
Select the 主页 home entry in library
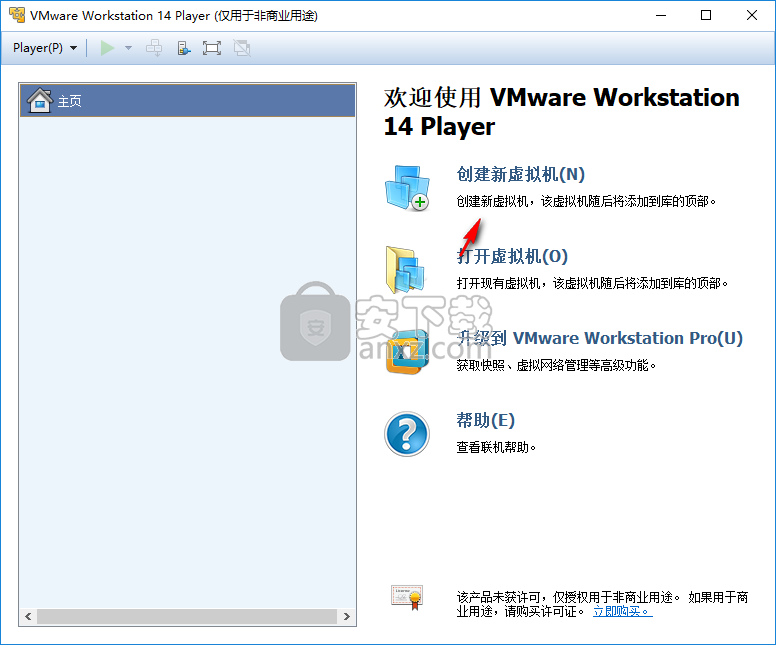[188, 100]
